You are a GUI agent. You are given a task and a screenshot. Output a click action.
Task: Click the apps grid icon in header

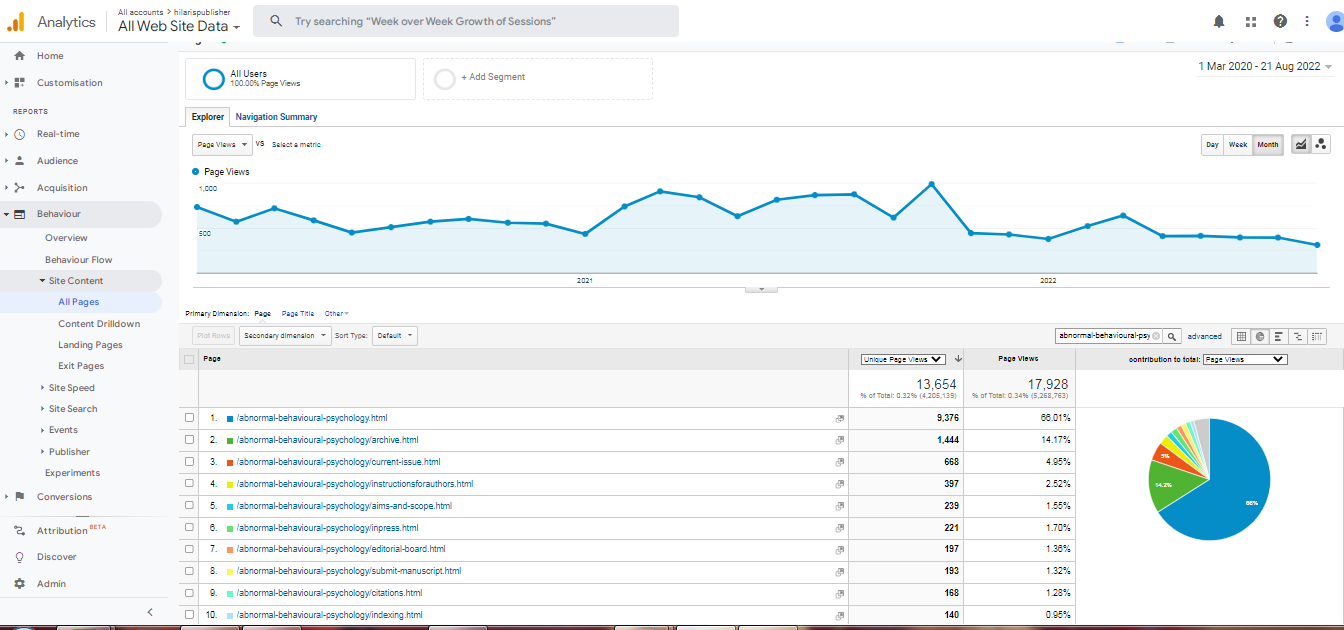click(x=1250, y=21)
